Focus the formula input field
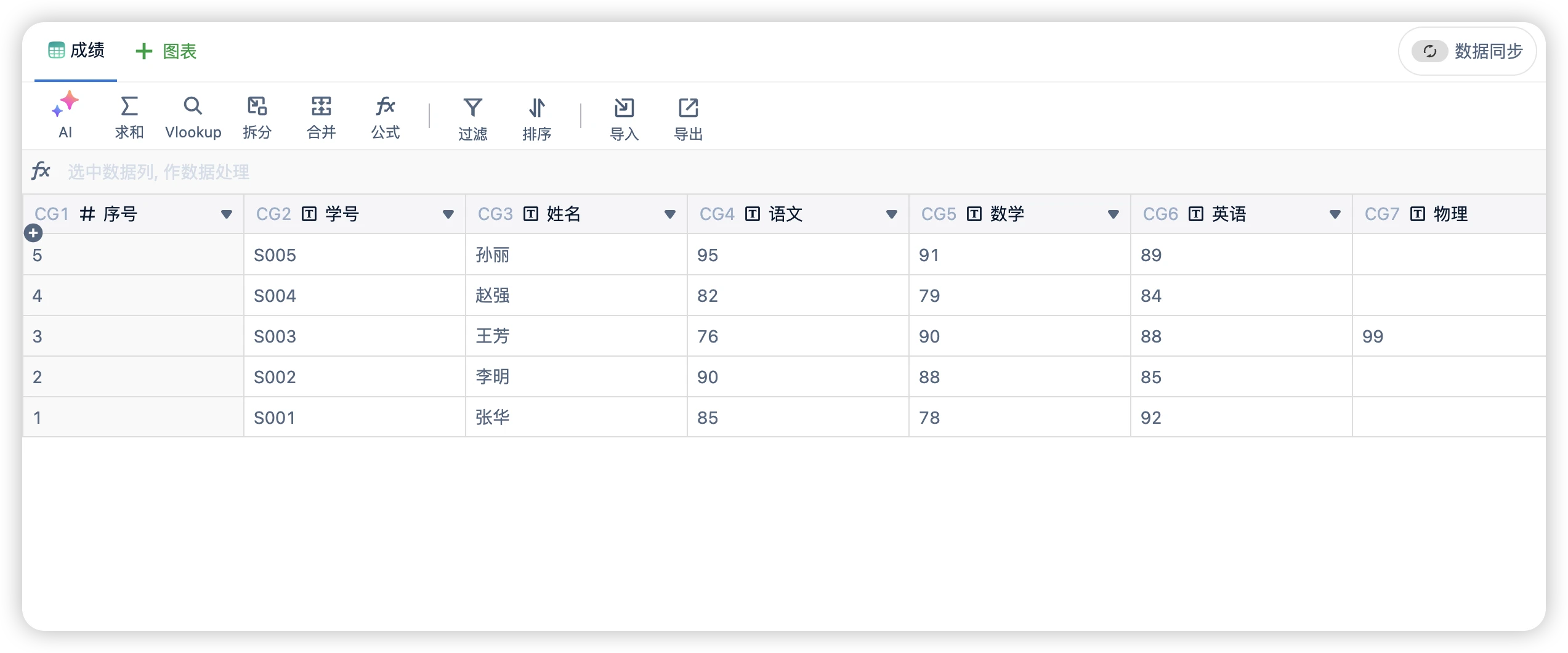 (x=801, y=171)
